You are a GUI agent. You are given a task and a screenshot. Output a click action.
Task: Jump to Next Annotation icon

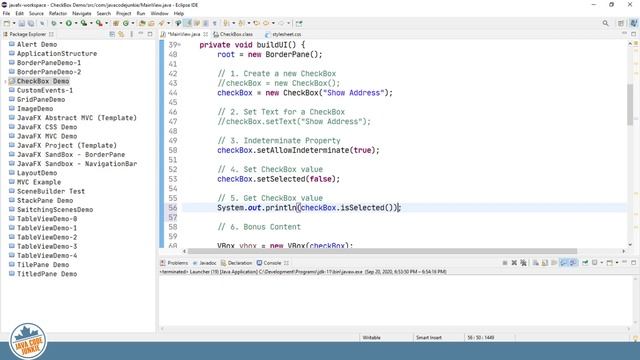point(226,24)
